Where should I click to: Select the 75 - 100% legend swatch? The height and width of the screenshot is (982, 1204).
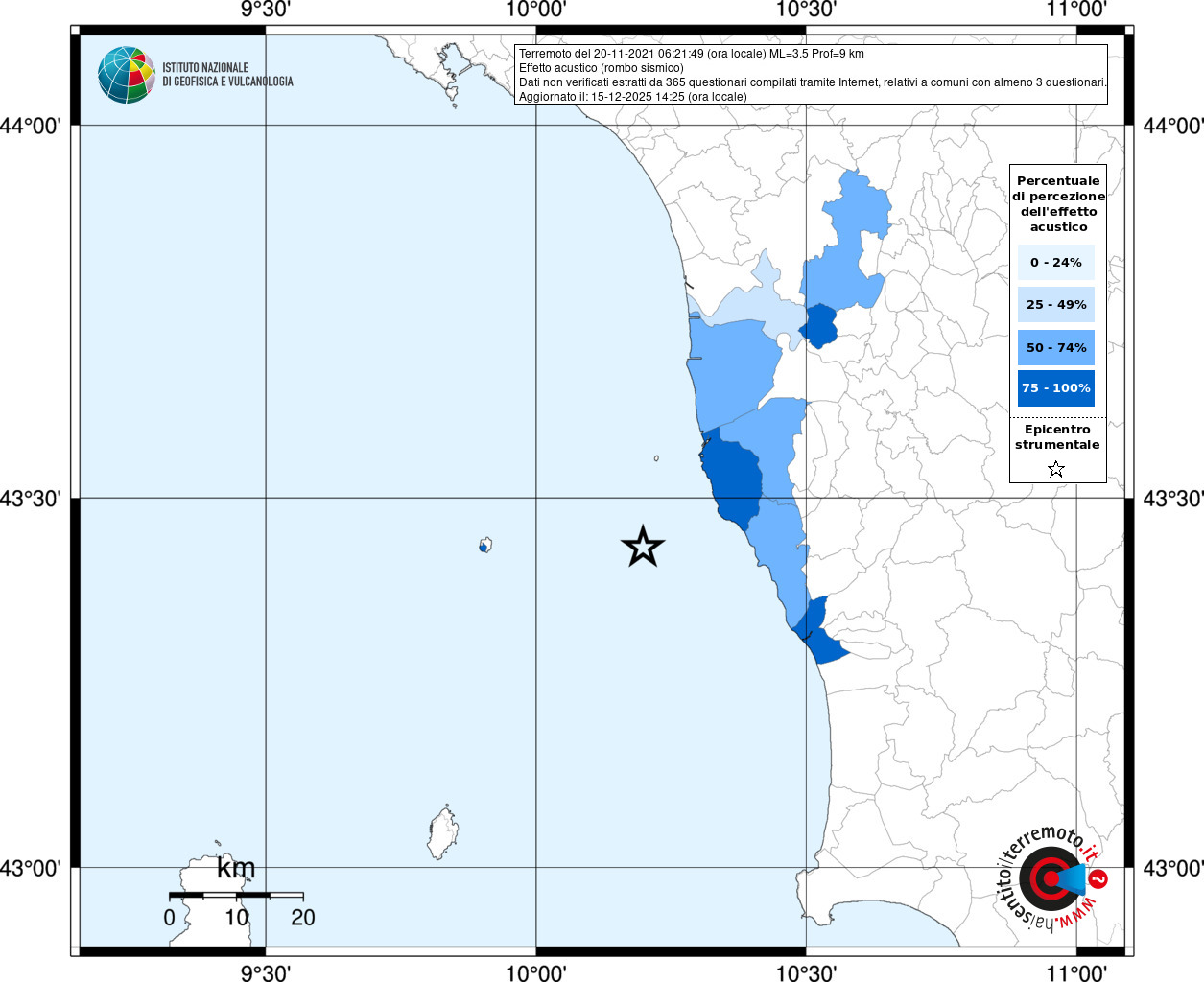(1056, 388)
